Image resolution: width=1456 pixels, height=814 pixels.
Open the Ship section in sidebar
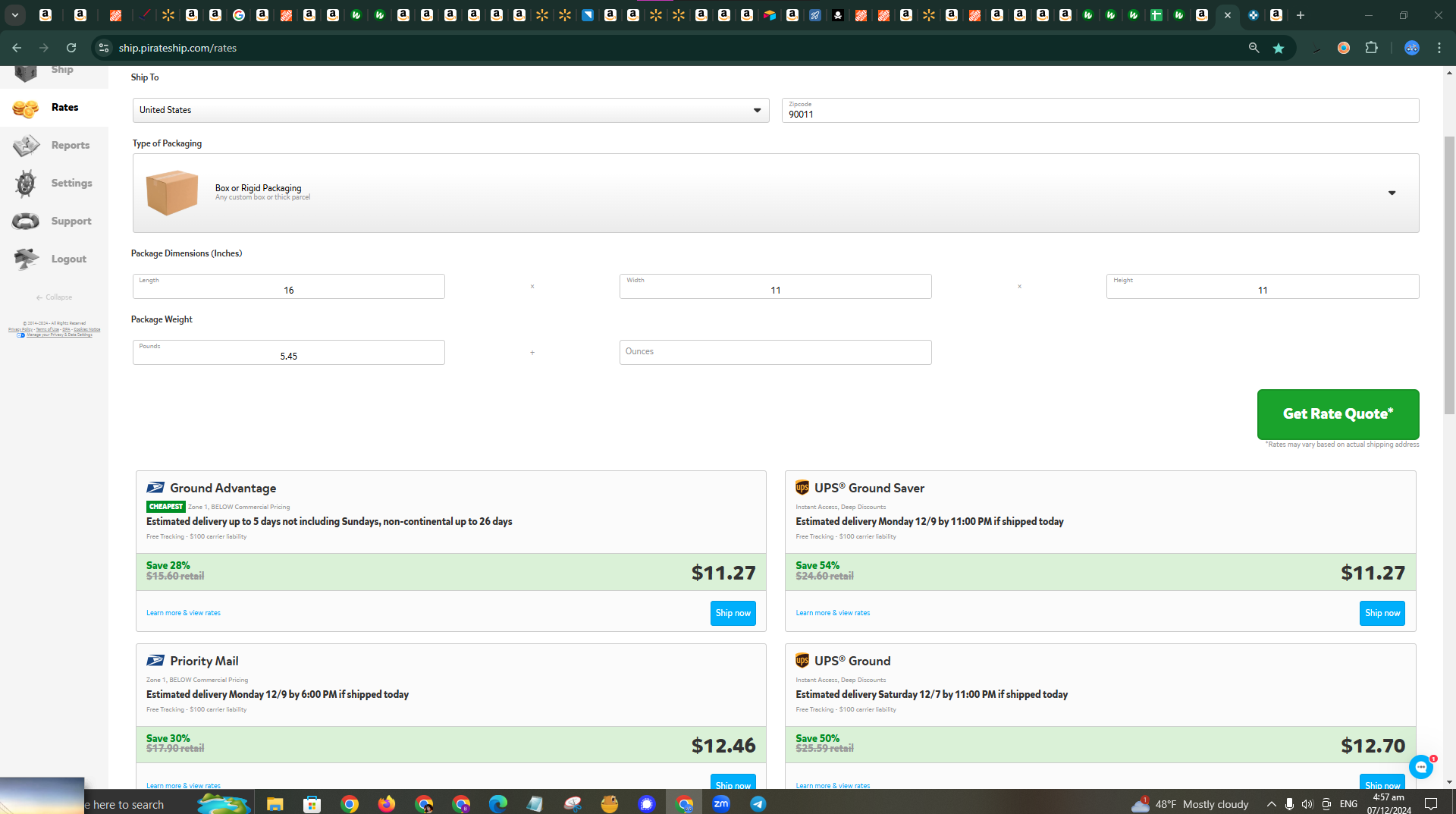pos(54,73)
